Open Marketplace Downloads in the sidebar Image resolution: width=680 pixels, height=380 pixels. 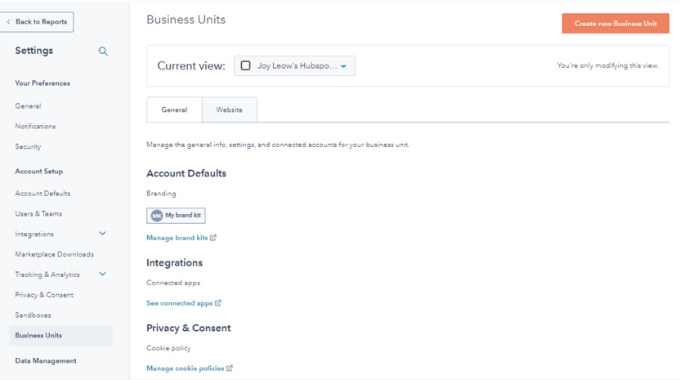pos(54,254)
